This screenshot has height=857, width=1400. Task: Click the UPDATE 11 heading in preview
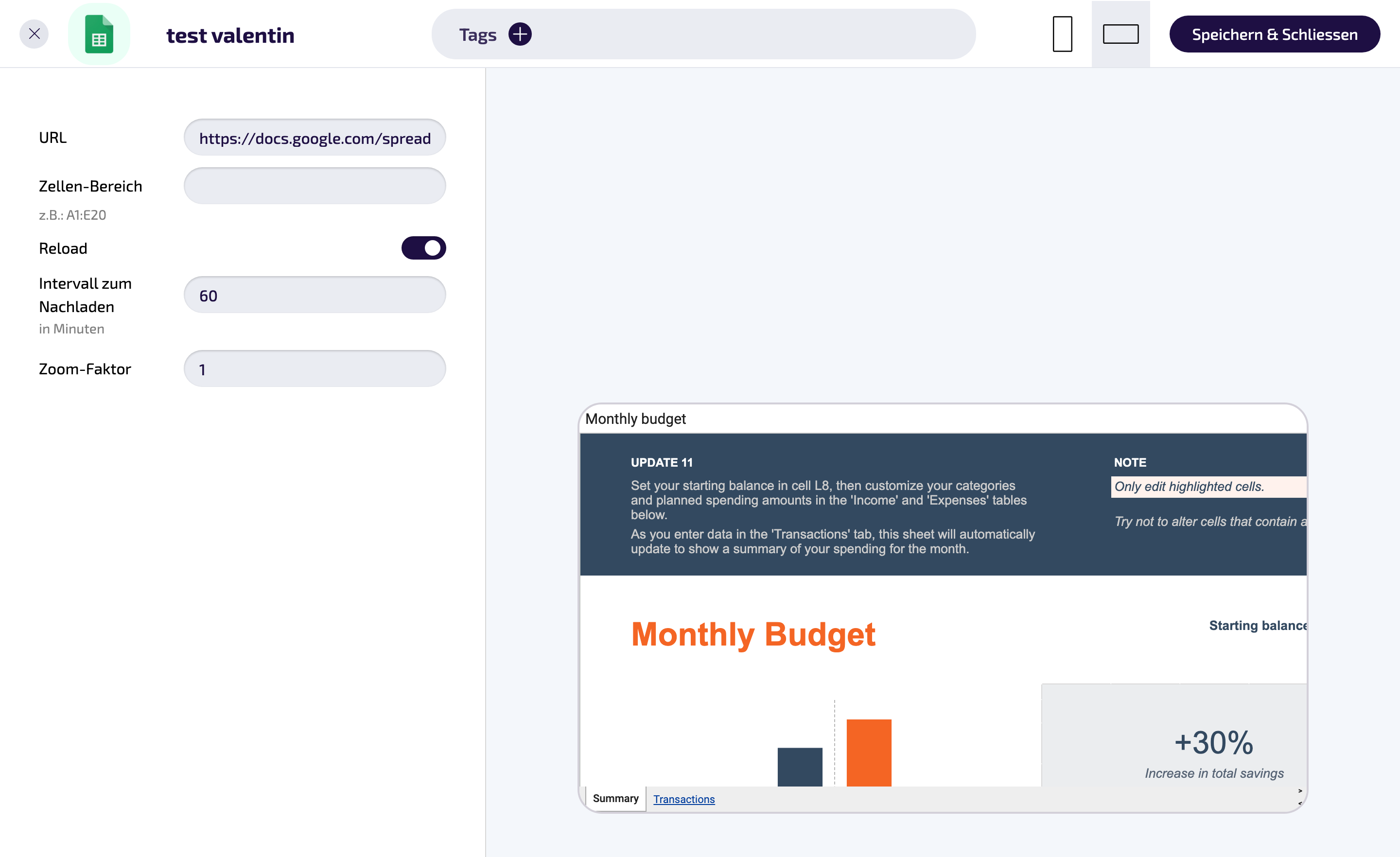(662, 463)
